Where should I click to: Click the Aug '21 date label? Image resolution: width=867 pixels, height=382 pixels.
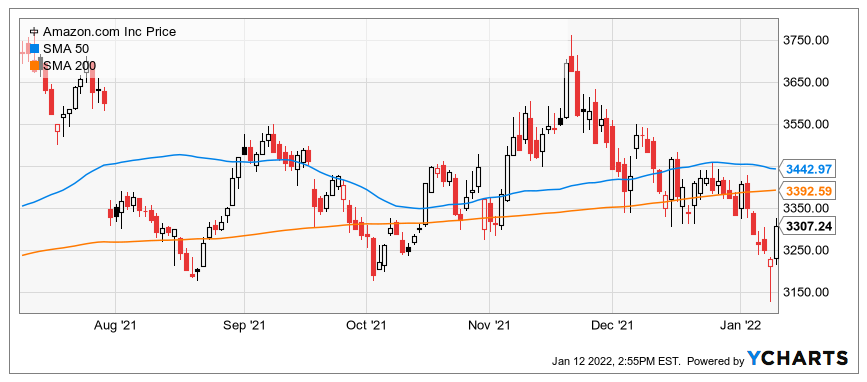(116, 325)
